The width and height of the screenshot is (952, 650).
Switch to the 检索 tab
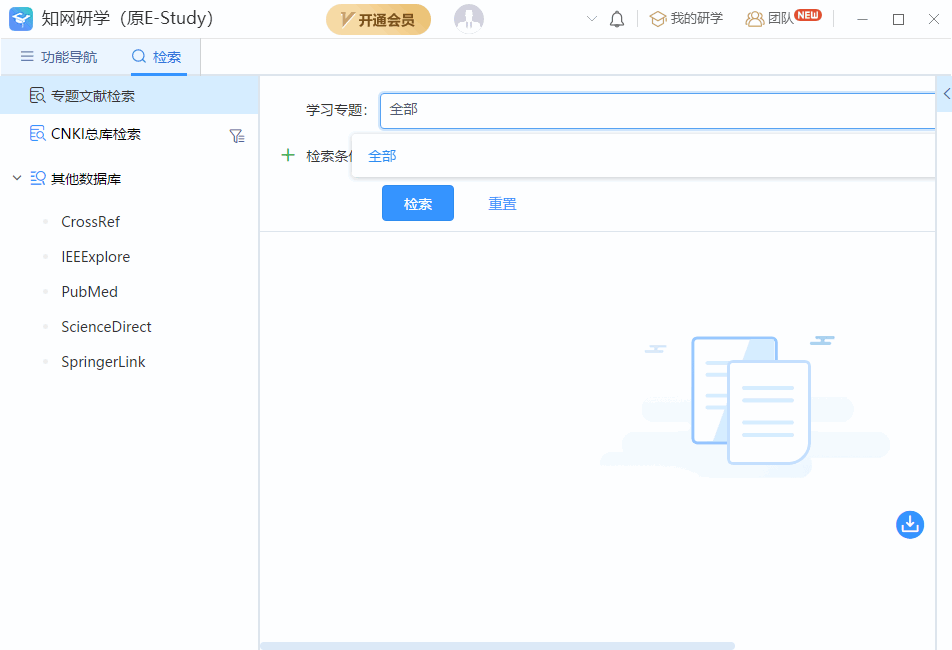tap(156, 57)
